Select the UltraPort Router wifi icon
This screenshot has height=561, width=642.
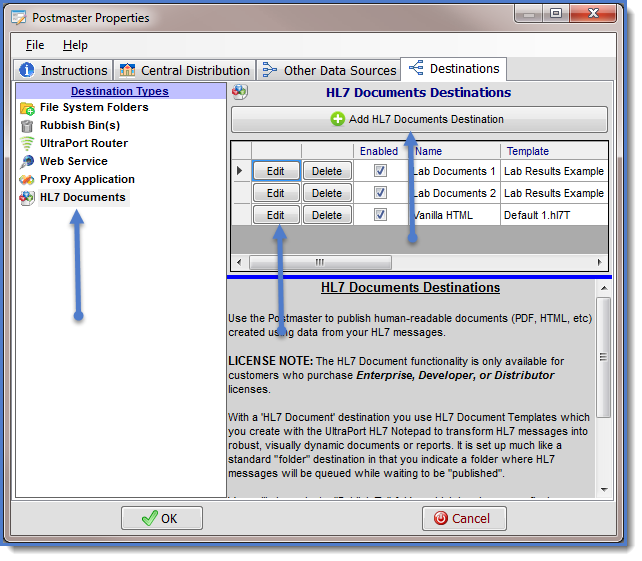pos(28,144)
